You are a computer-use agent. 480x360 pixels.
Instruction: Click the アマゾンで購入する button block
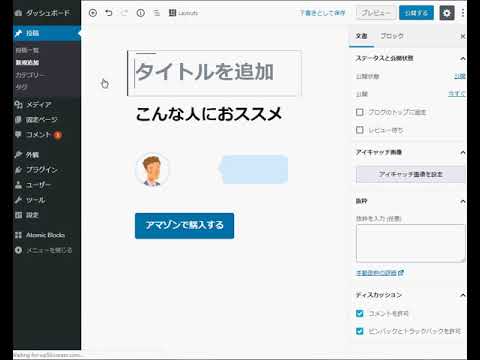tap(184, 226)
